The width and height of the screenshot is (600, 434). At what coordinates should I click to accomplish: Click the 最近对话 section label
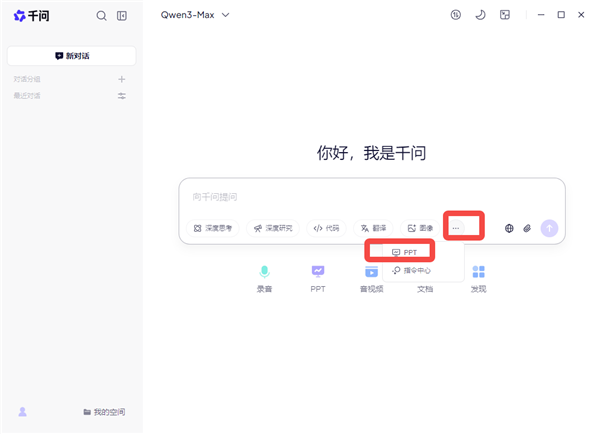27,96
